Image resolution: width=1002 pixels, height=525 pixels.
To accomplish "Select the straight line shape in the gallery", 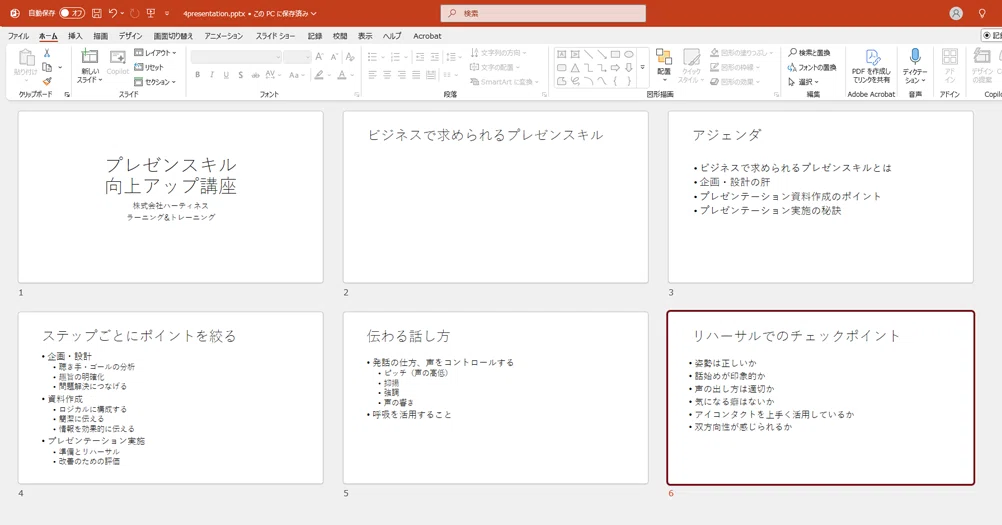I will tap(589, 54).
